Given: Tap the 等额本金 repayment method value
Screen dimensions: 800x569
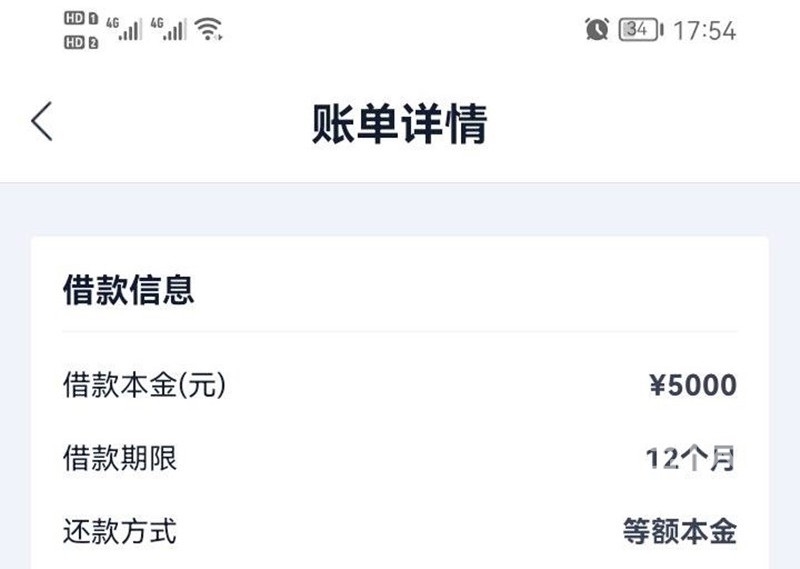Looking at the screenshot, I should tap(680, 531).
